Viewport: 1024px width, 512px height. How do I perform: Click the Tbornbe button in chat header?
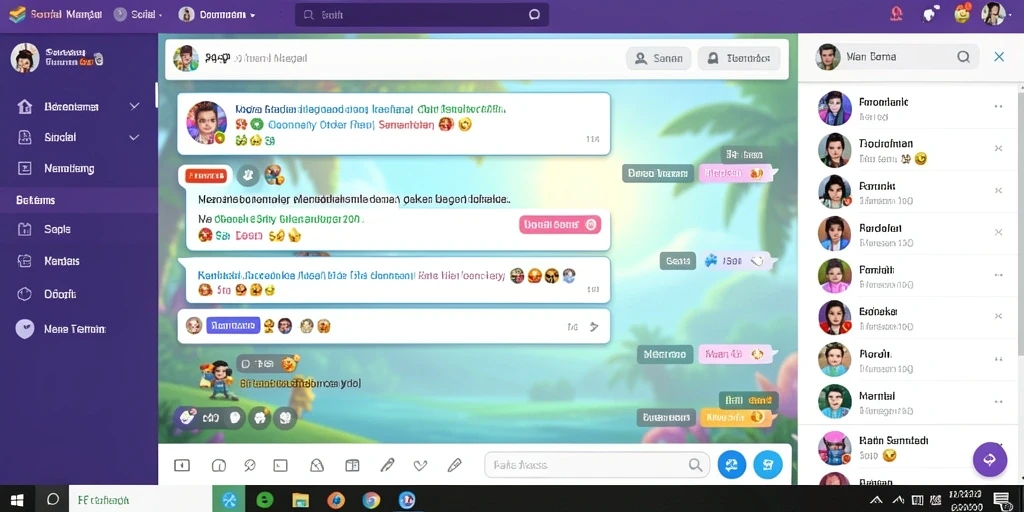(739, 58)
